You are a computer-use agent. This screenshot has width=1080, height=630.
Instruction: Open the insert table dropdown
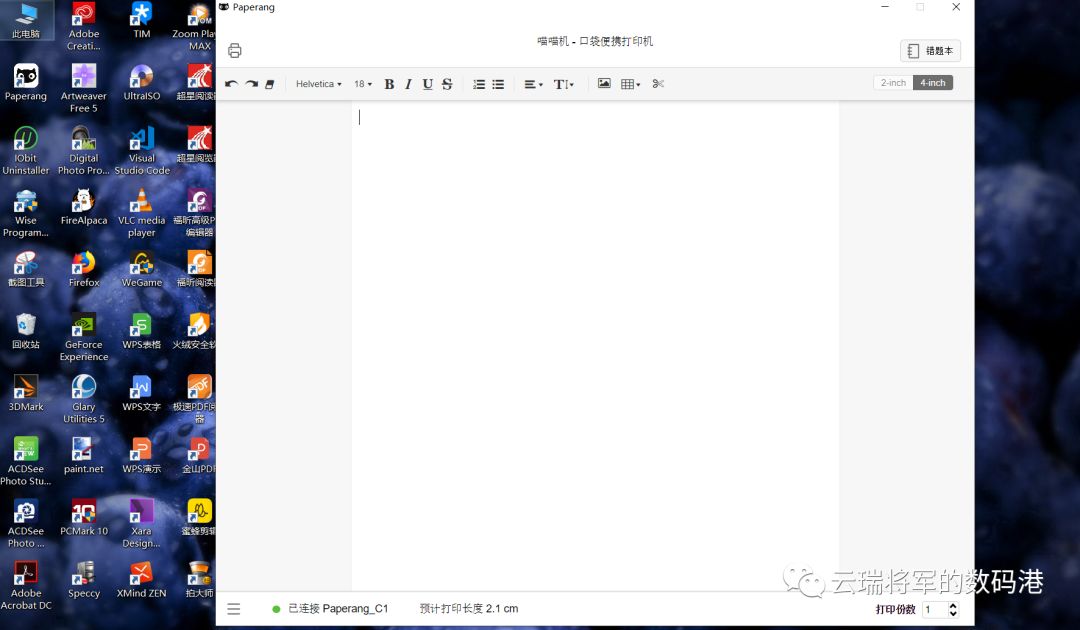630,84
